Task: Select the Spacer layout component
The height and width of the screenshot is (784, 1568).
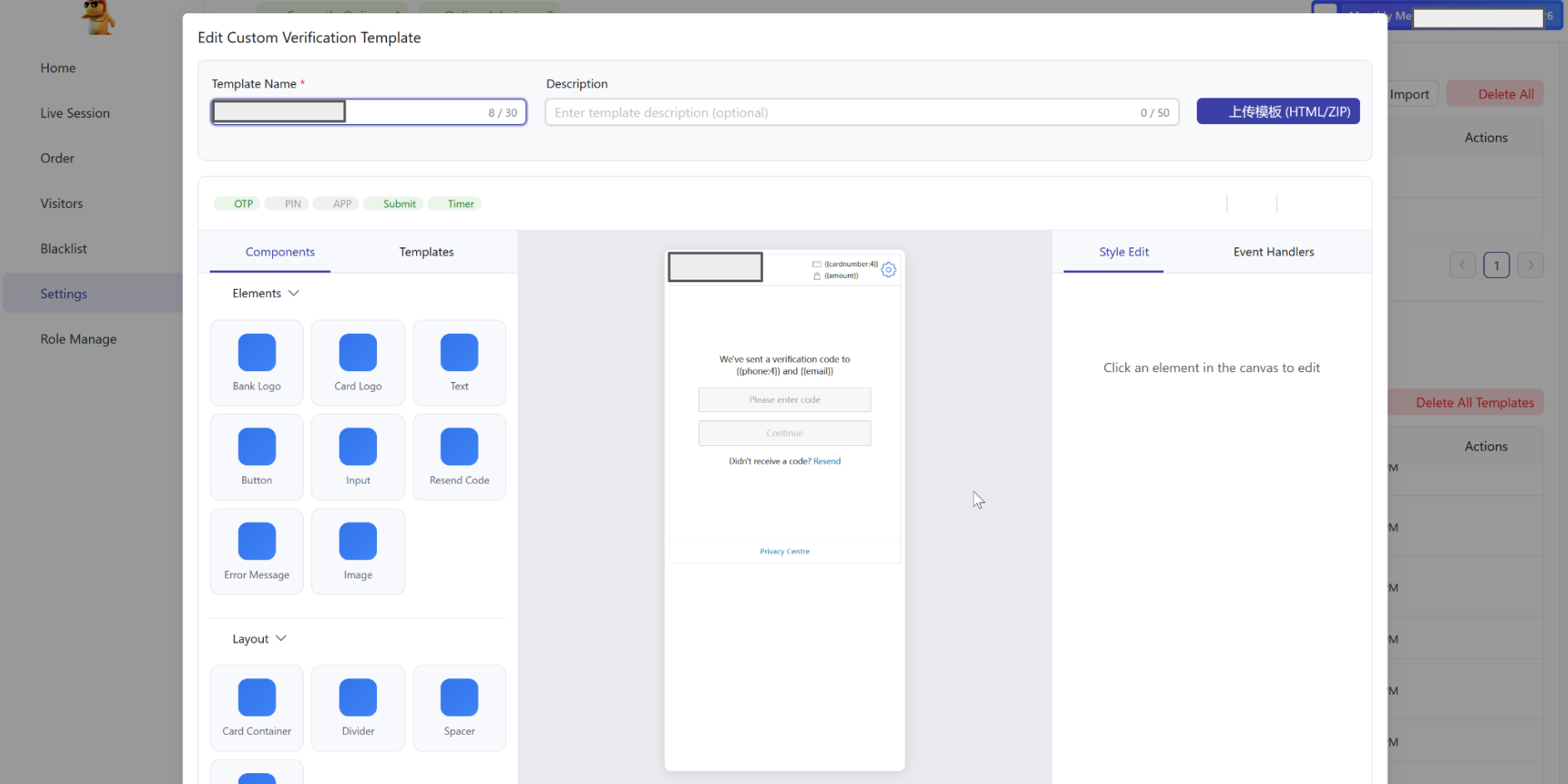Action: tap(459, 708)
